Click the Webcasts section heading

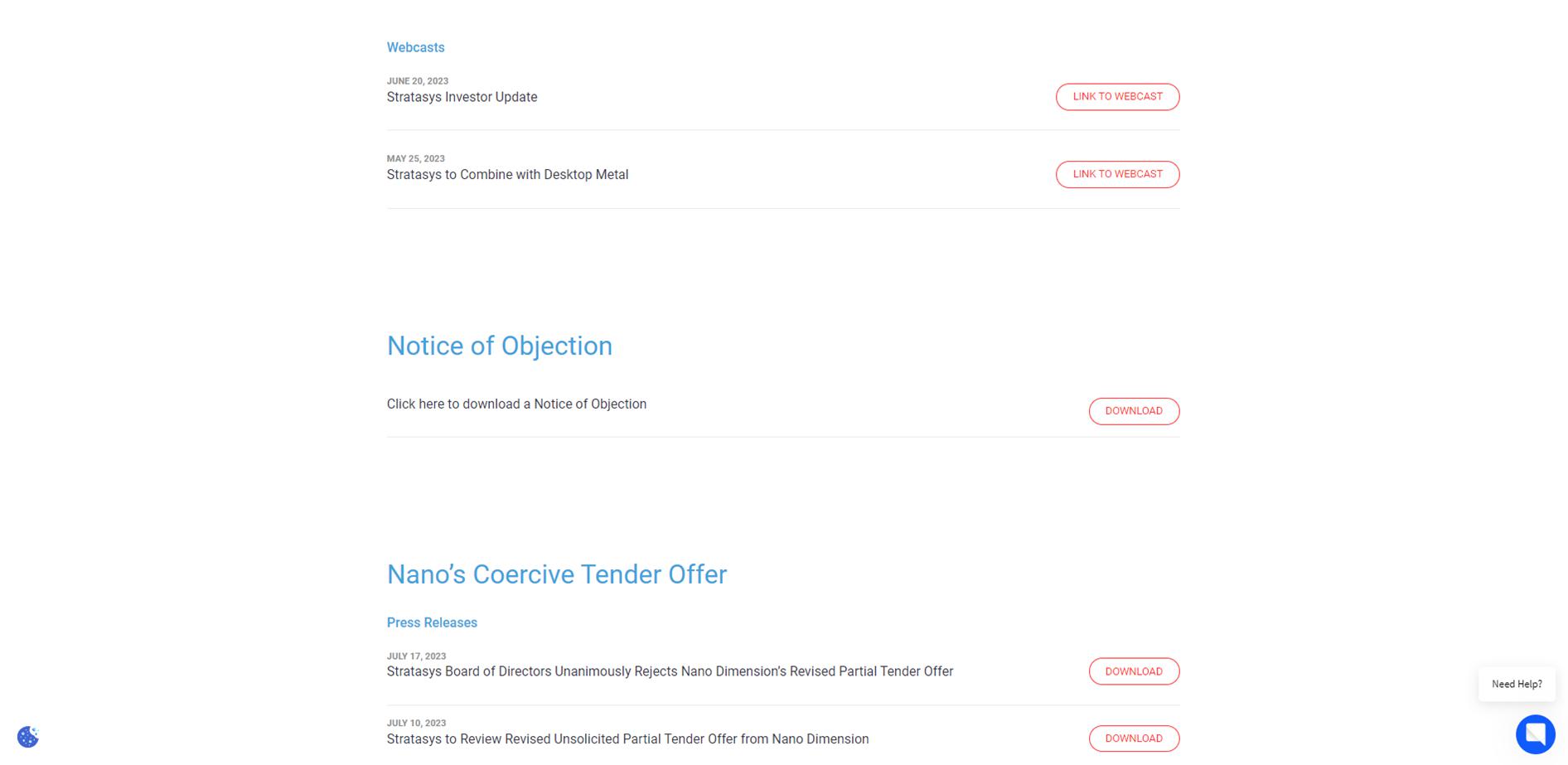pos(415,47)
